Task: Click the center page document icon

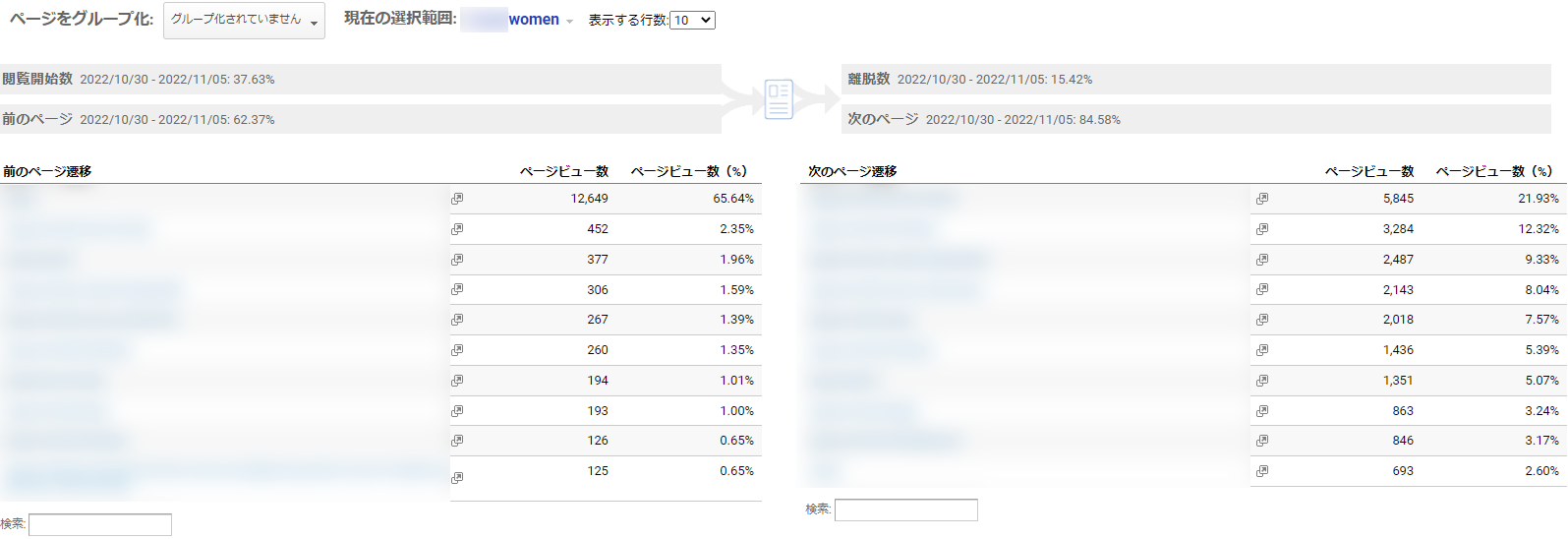Action: click(779, 99)
